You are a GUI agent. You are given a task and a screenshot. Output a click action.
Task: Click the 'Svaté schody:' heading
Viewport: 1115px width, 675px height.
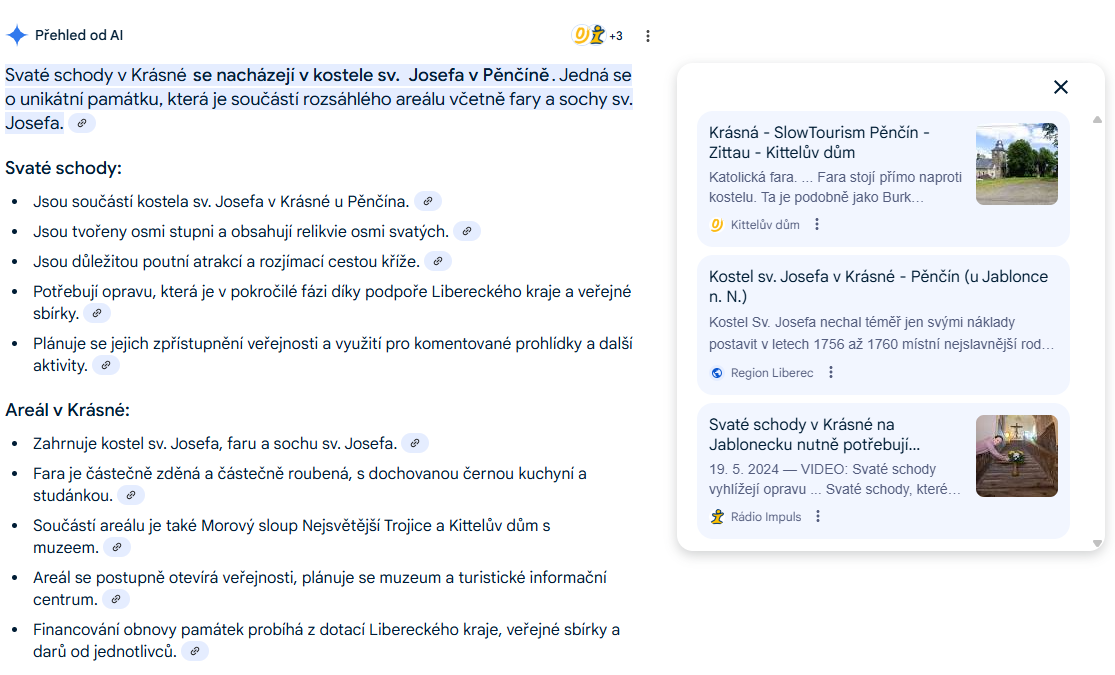tap(63, 168)
